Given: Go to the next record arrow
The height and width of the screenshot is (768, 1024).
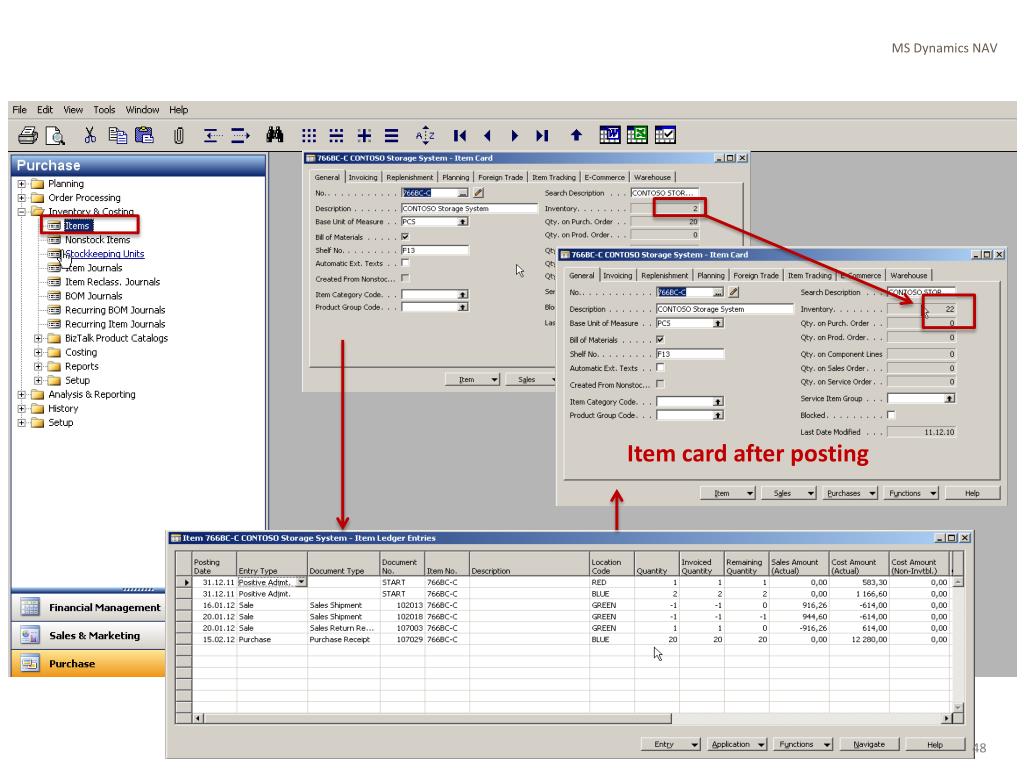Looking at the screenshot, I should [515, 135].
